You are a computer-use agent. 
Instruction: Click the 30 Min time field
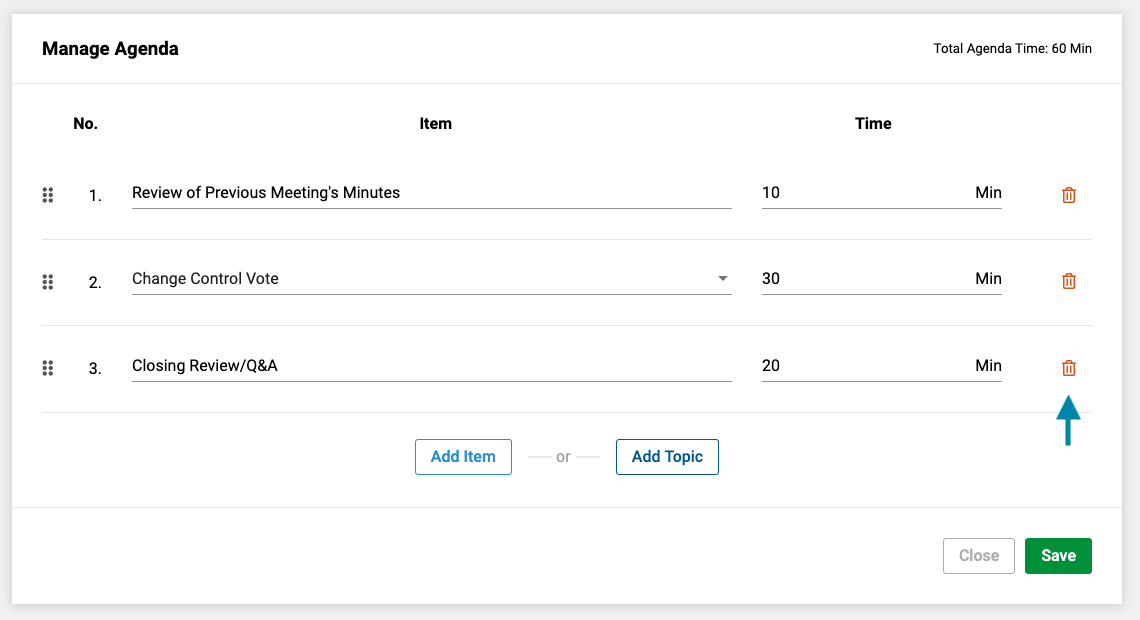(881, 279)
